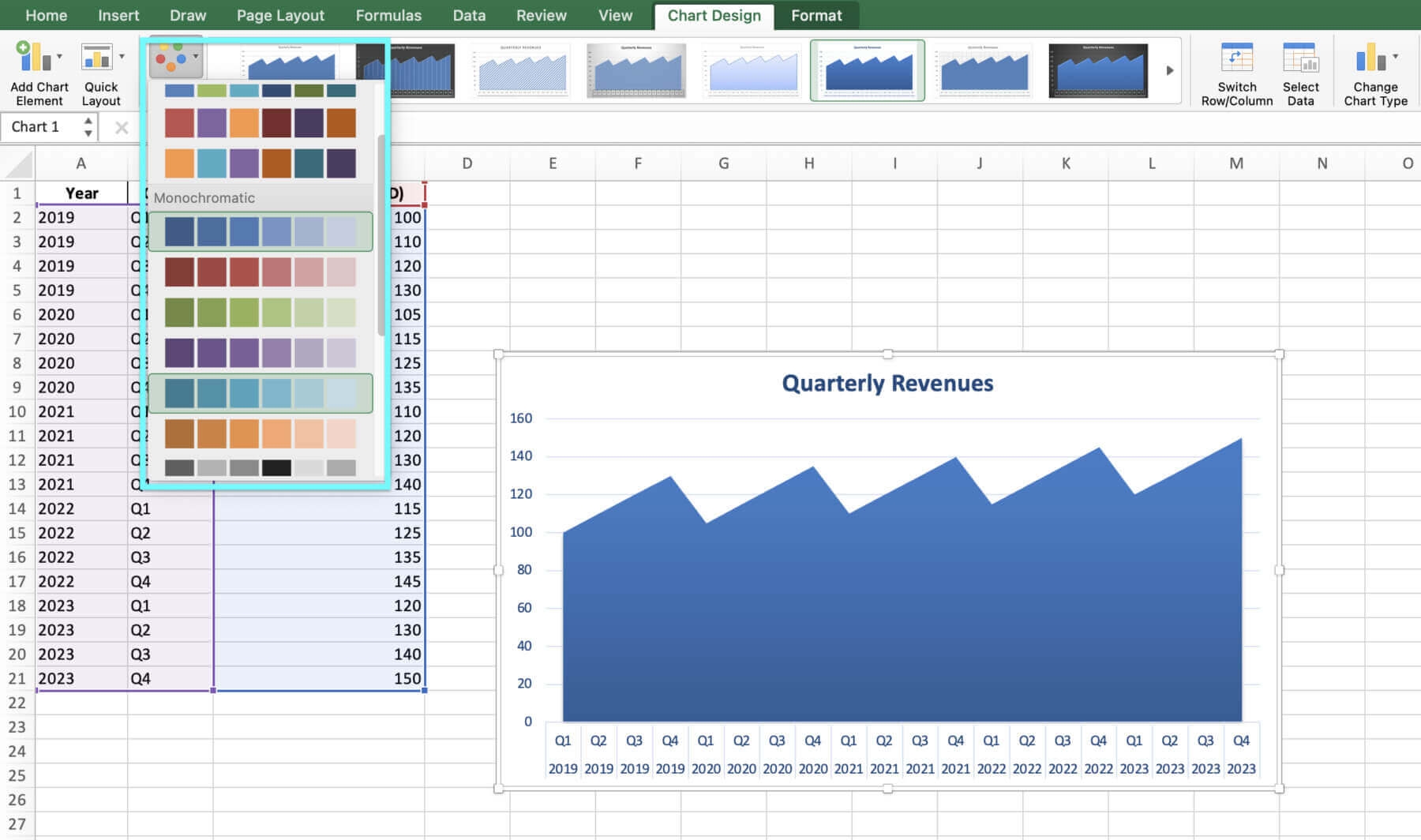Toggle the Change Colors palette button
The image size is (1421, 840).
[175, 58]
